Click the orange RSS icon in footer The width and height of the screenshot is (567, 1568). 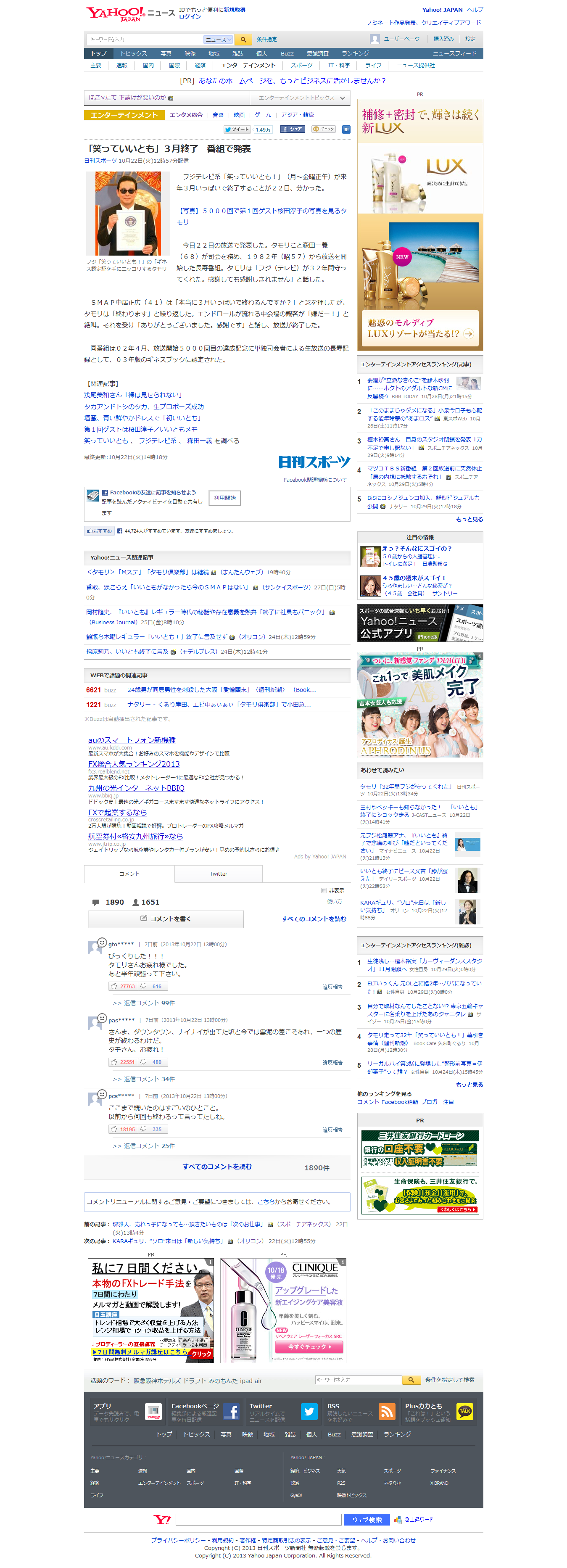pos(387,1412)
